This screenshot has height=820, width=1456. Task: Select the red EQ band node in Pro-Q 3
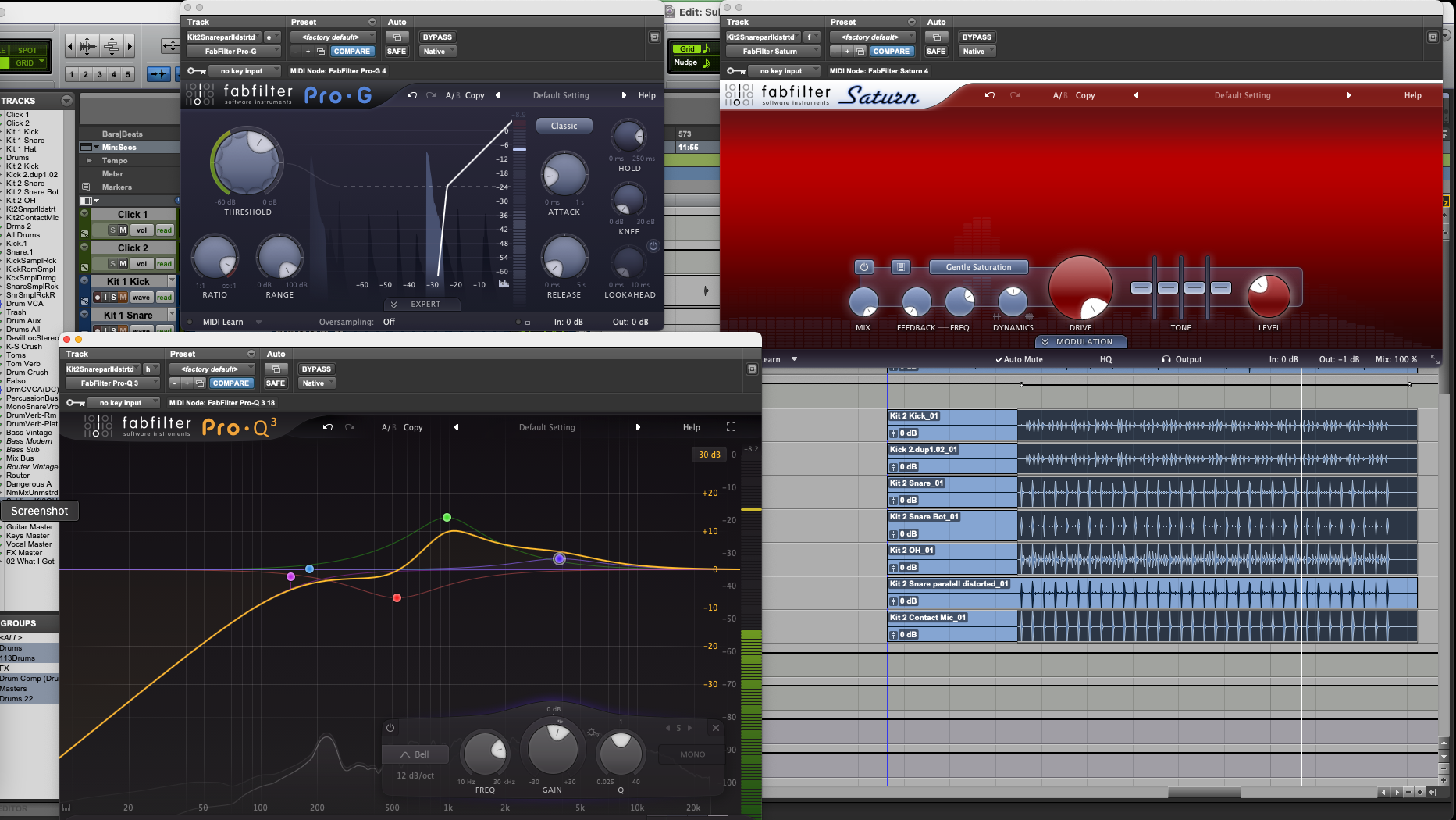coord(397,598)
